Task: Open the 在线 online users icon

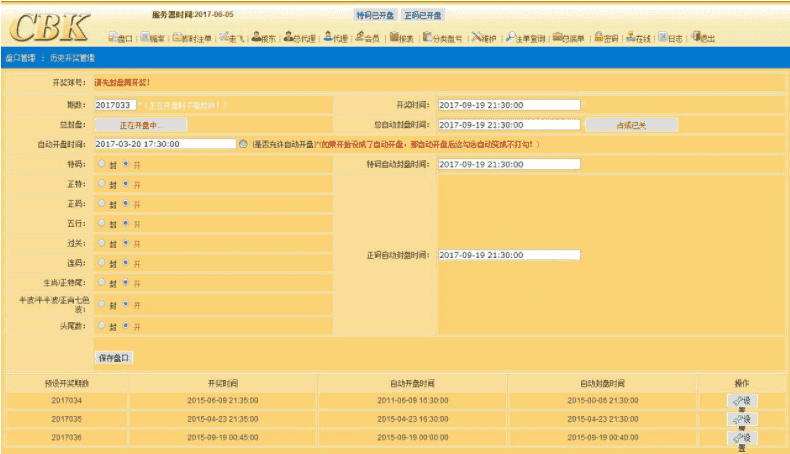Action: [x=630, y=37]
